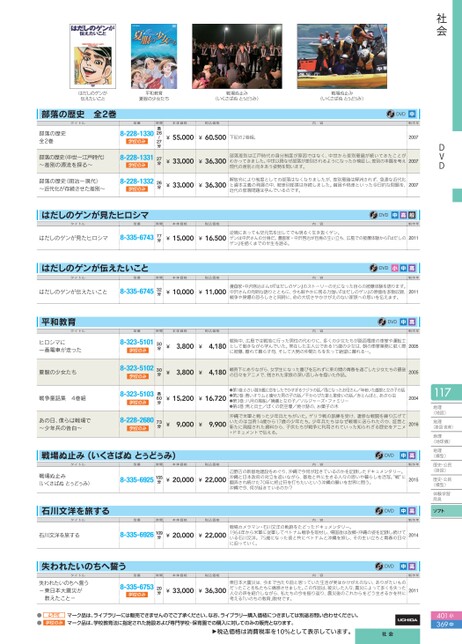Viewport: 462px width, 644px height.
Task: Select product code 8-323-5102
Action: click(137, 368)
